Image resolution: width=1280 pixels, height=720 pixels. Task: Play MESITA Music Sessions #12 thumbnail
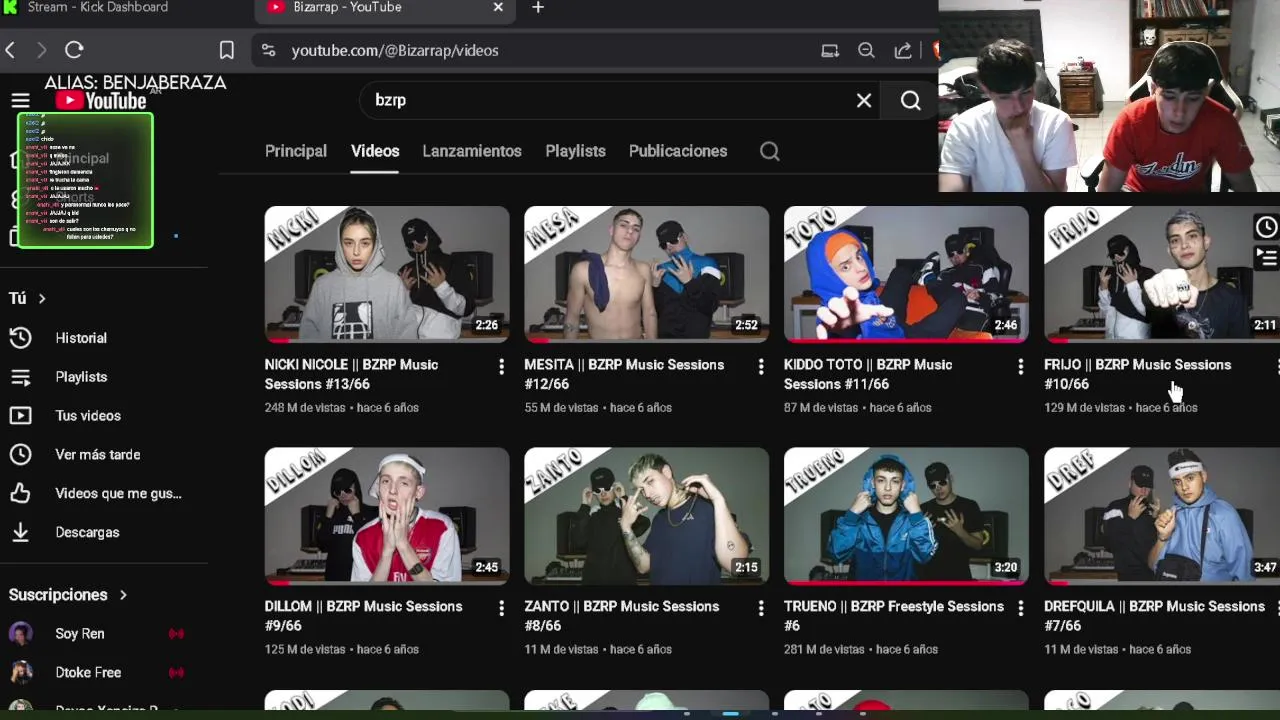[646, 274]
